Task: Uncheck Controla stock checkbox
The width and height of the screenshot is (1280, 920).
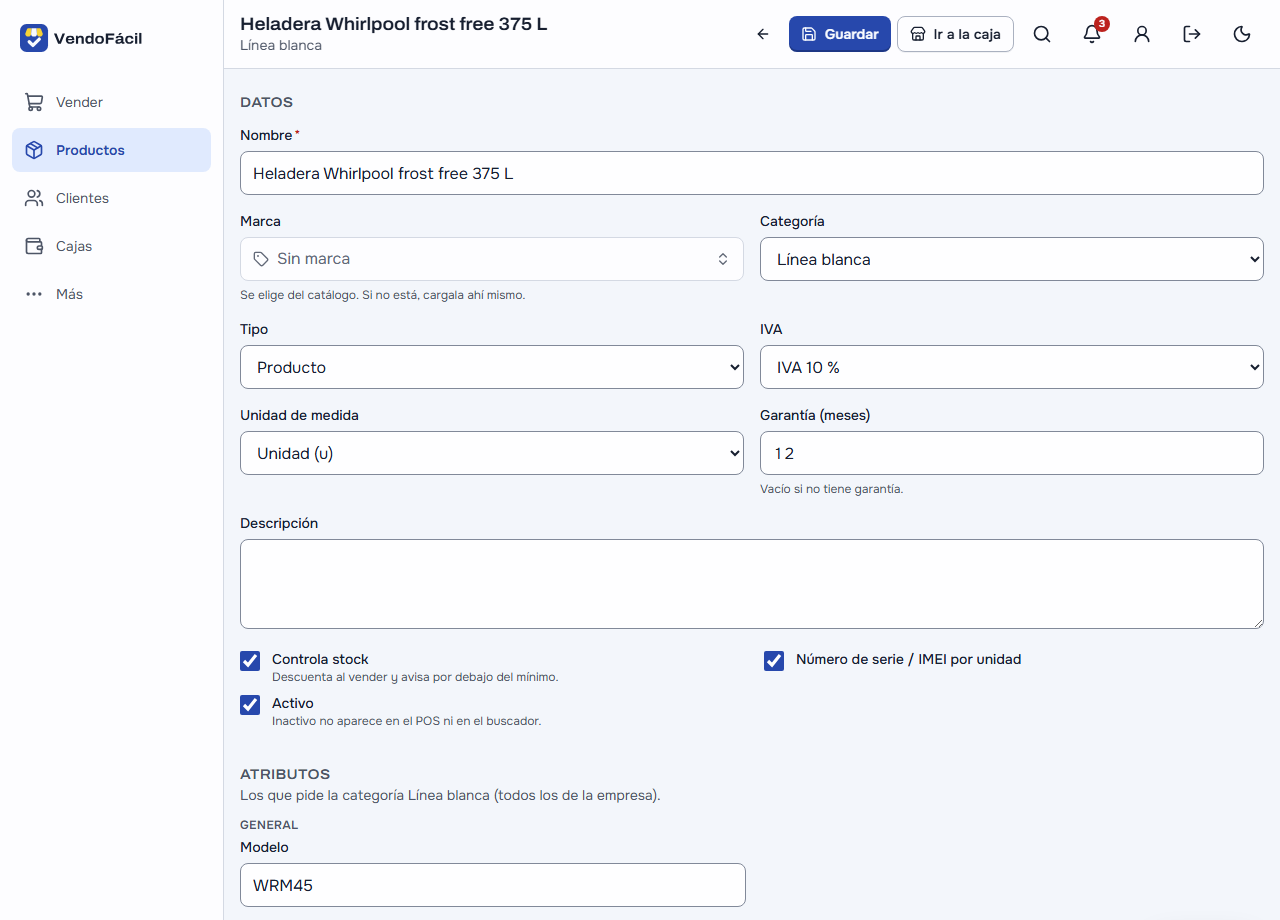Action: (250, 661)
